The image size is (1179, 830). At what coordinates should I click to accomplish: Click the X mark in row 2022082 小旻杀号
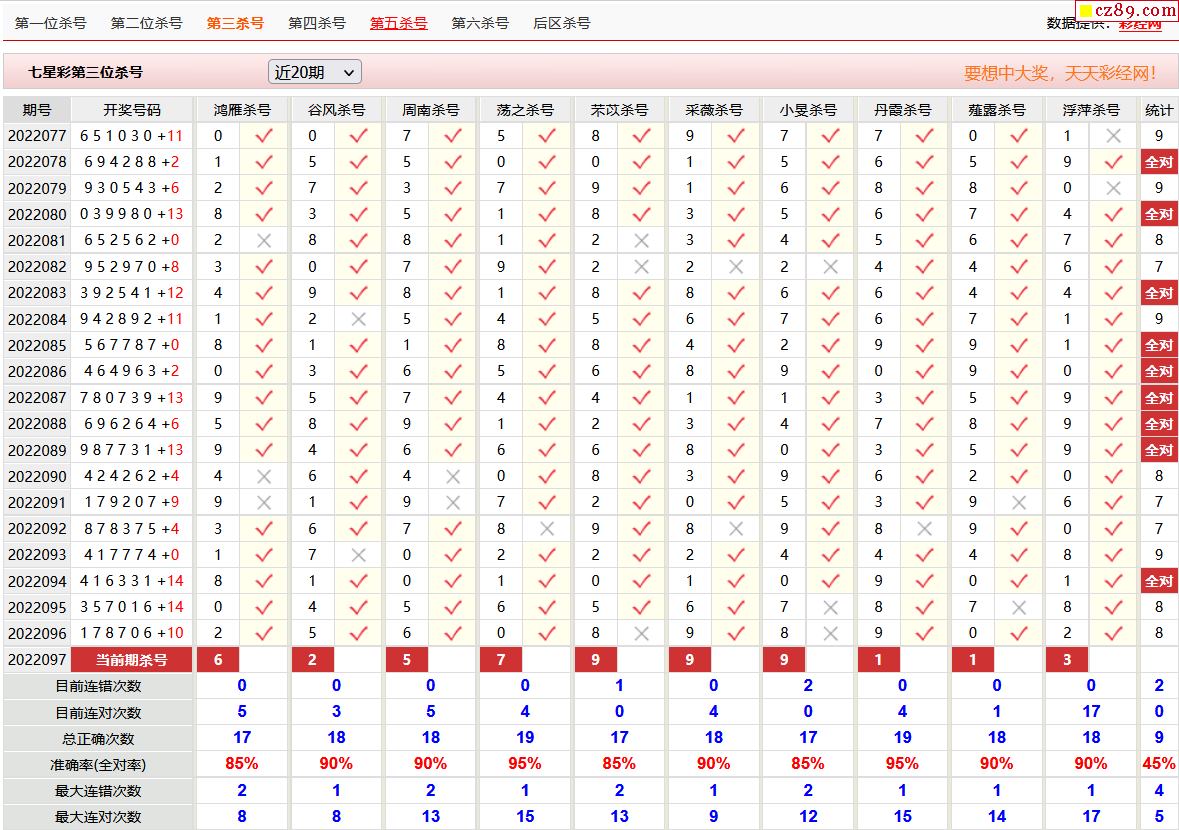click(x=830, y=267)
